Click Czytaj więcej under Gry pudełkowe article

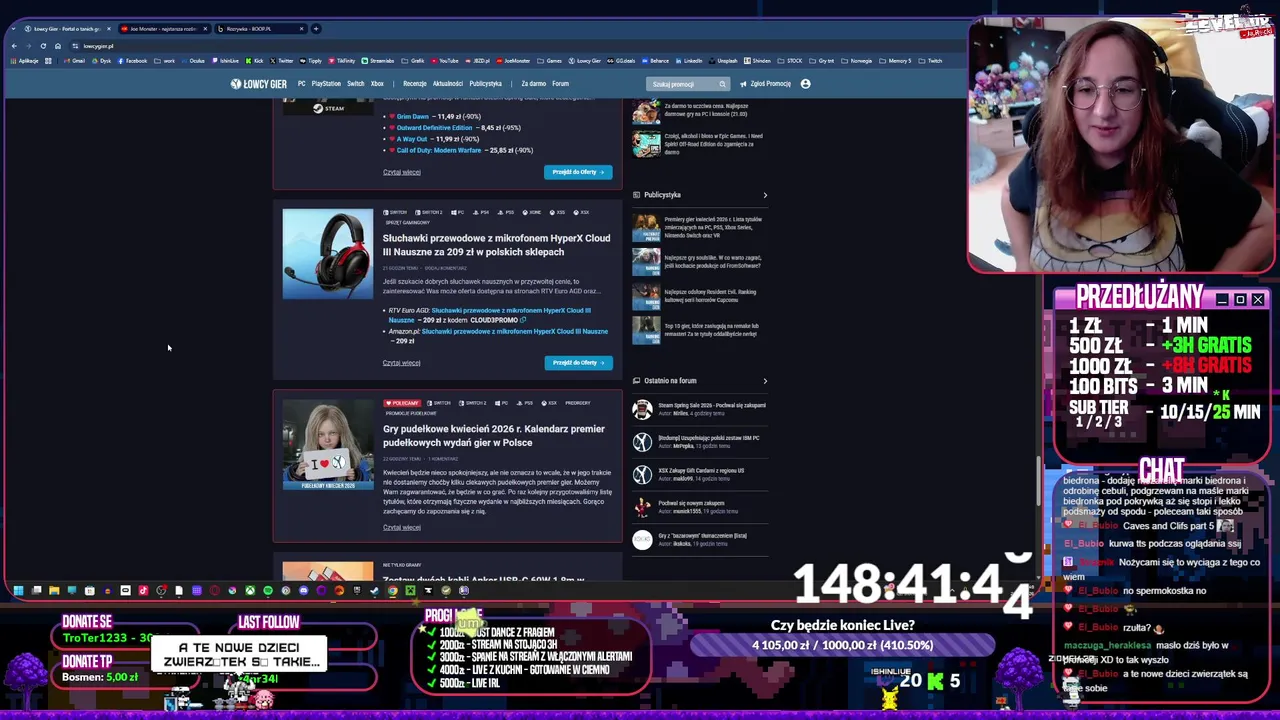(x=401, y=528)
